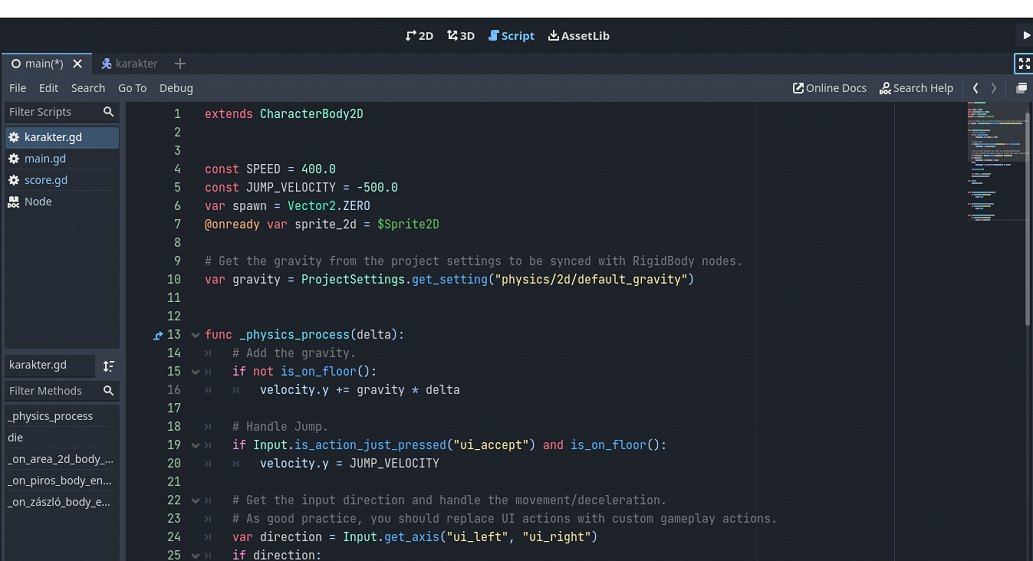
Task: Go to next script with forward arrow
Action: (x=993, y=88)
